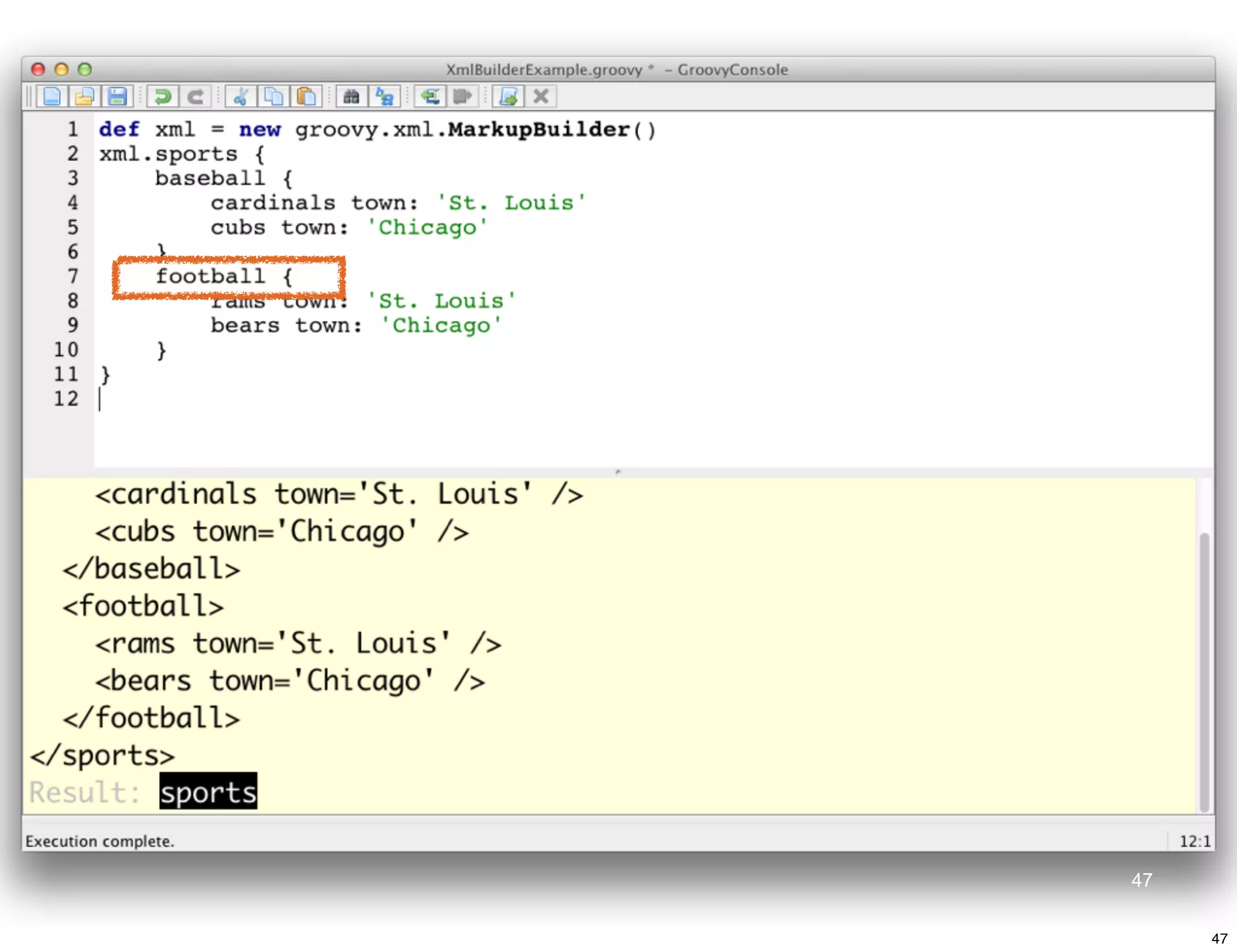The image size is (1237, 952).
Task: Click the grey Redo arrow icon
Action: (195, 97)
